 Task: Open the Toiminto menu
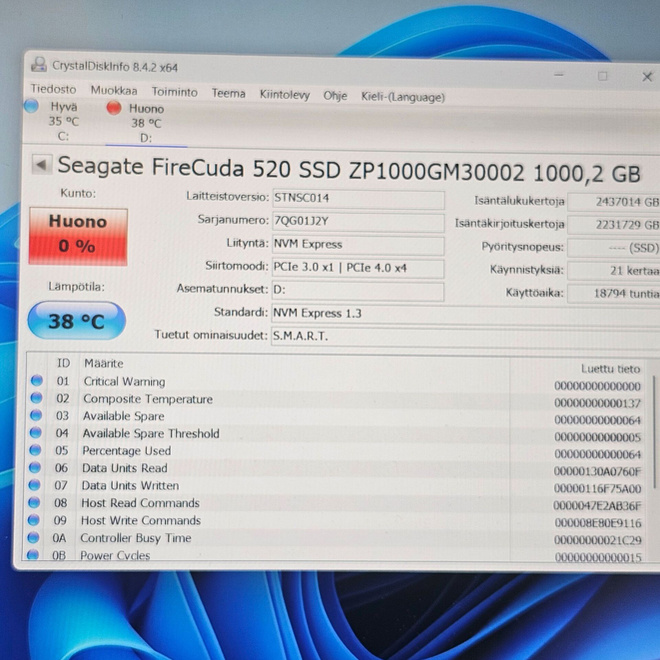coord(174,92)
